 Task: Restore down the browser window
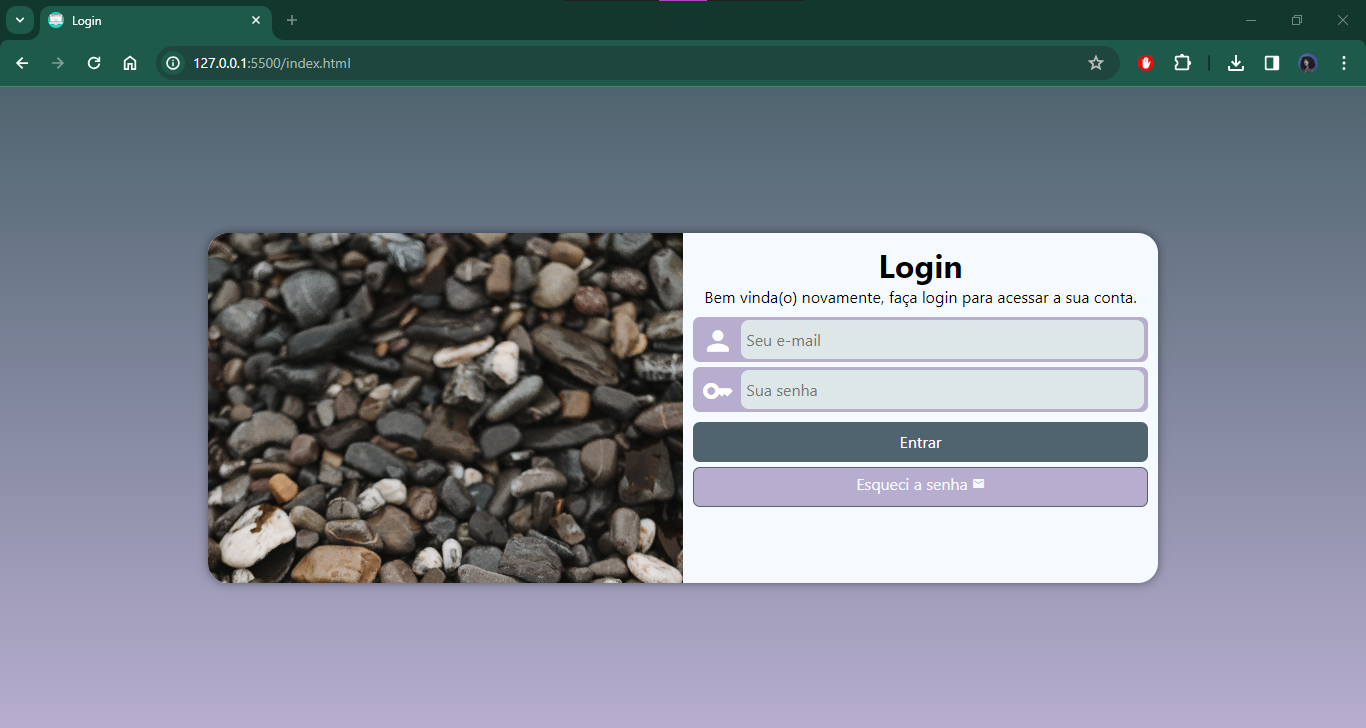(x=1297, y=20)
